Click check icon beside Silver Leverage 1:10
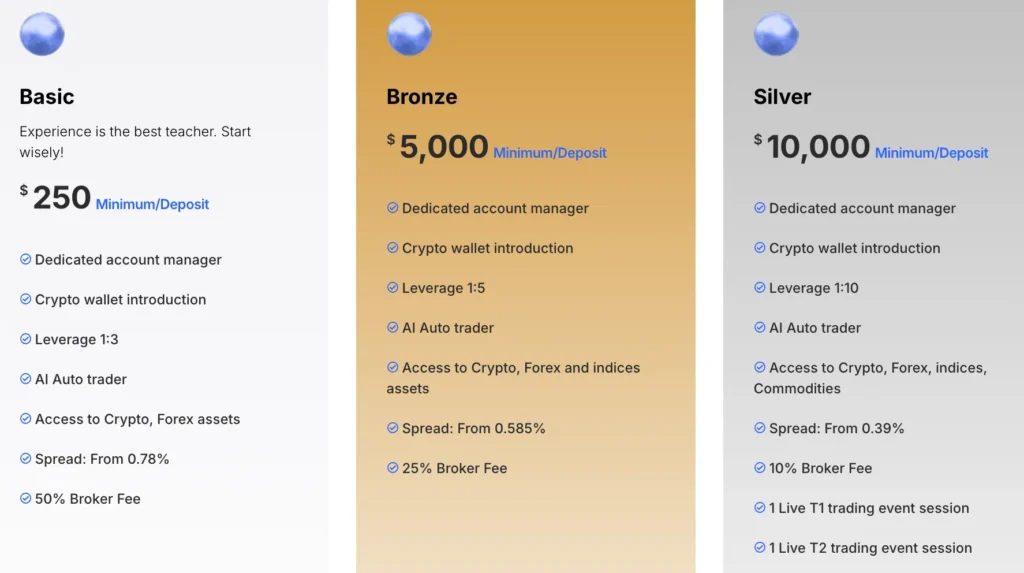 (760, 288)
